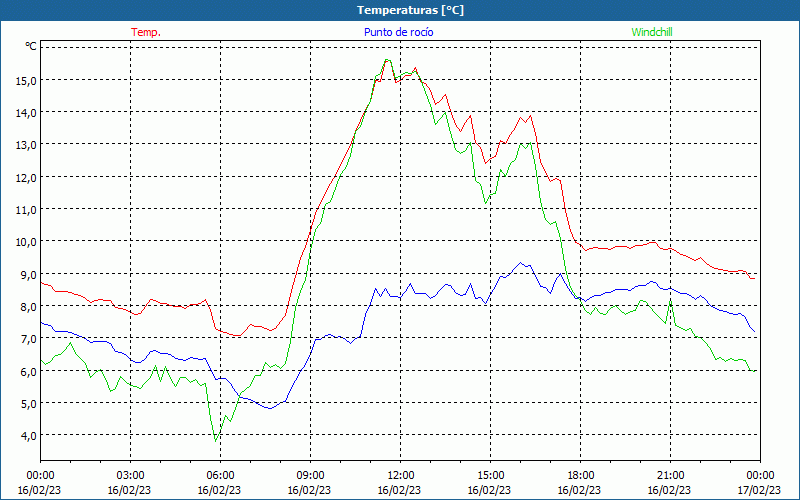The image size is (800, 500).
Task: Click the 7,0 y-axis value
Action: (29, 338)
